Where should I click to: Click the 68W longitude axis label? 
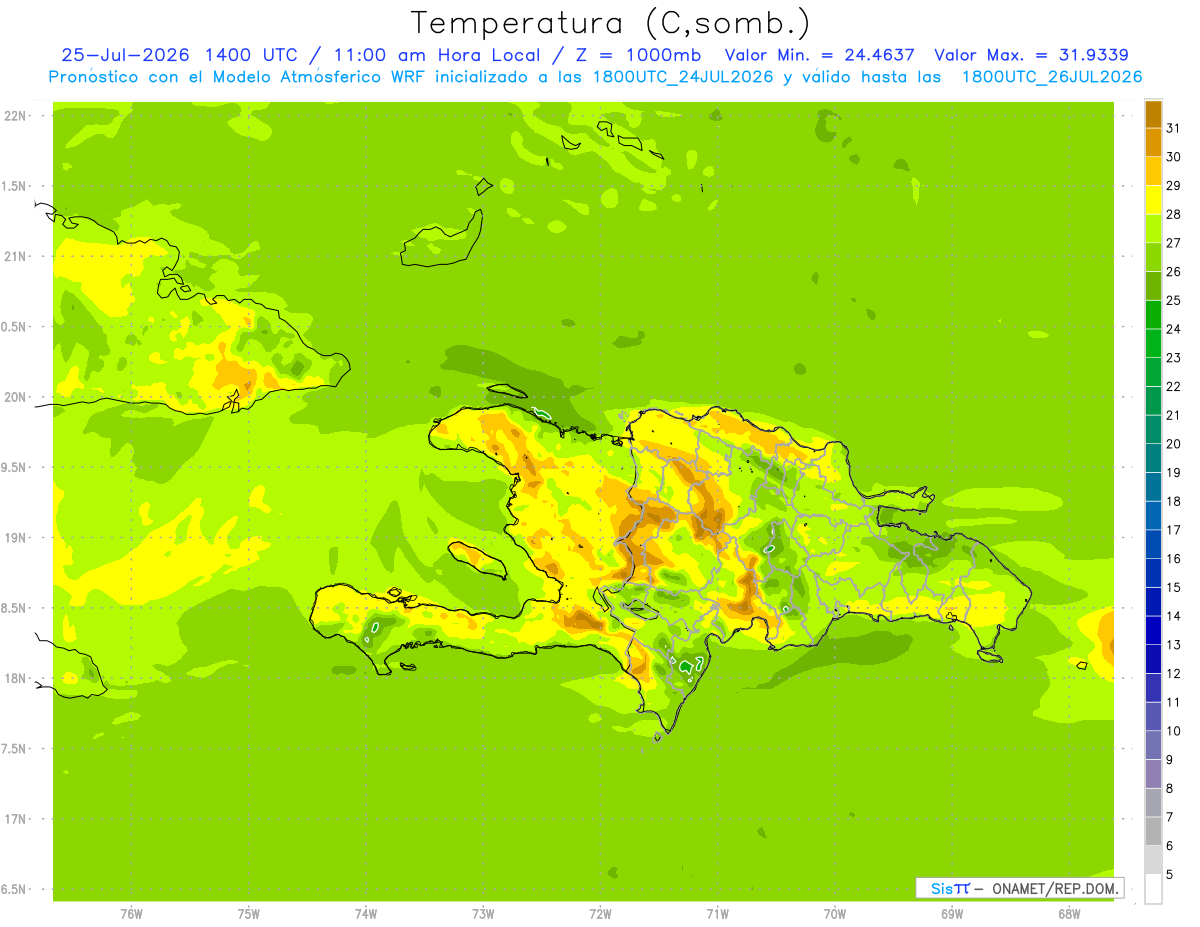1069,915
